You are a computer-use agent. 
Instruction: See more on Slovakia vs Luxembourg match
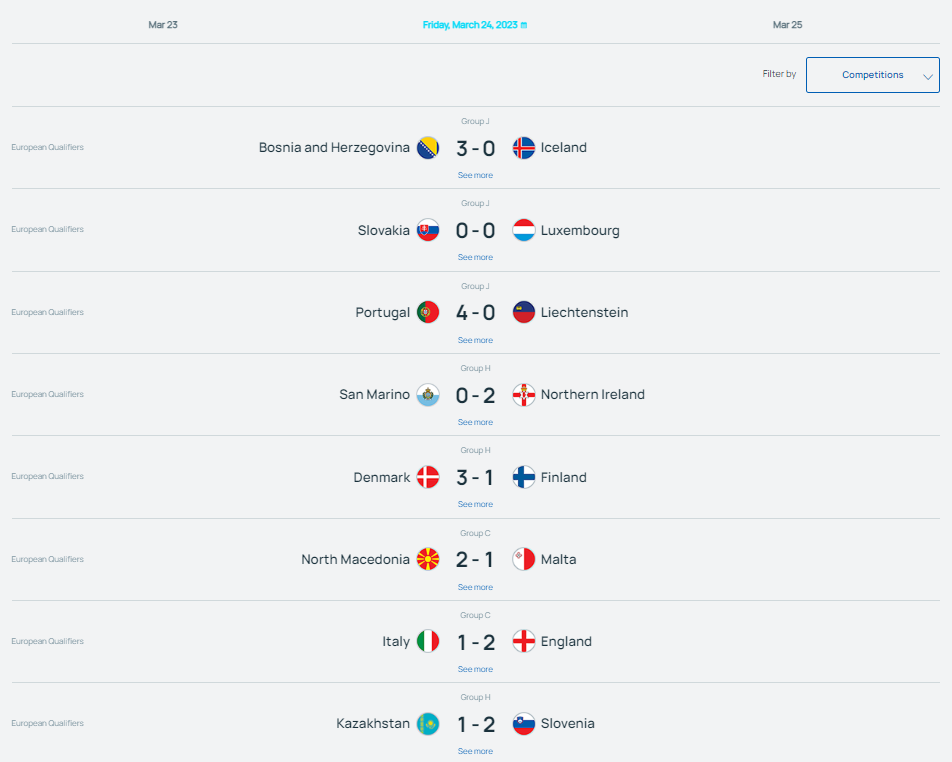click(475, 257)
